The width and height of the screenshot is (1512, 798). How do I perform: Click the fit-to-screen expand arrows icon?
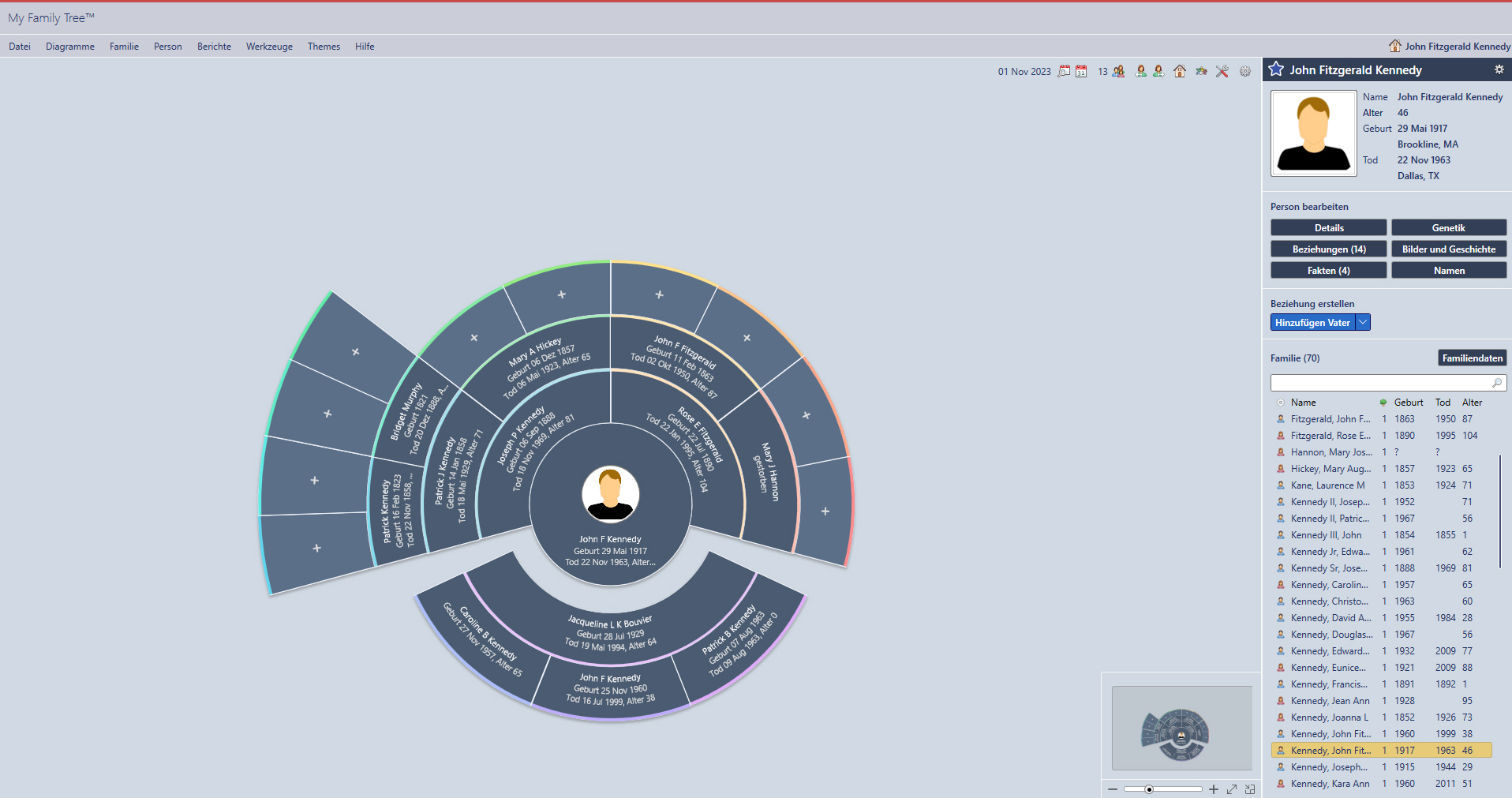tap(1232, 789)
